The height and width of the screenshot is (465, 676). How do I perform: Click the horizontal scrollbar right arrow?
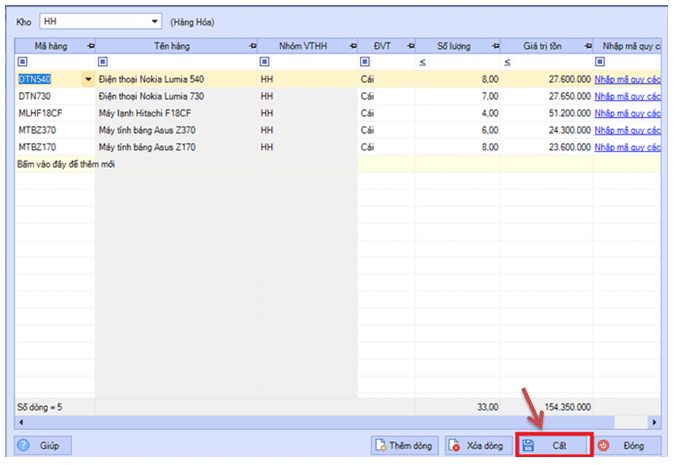pos(654,423)
